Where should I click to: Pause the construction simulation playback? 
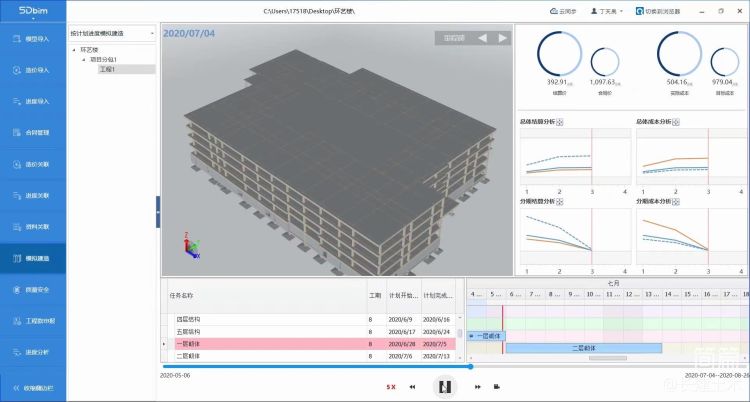(446, 386)
